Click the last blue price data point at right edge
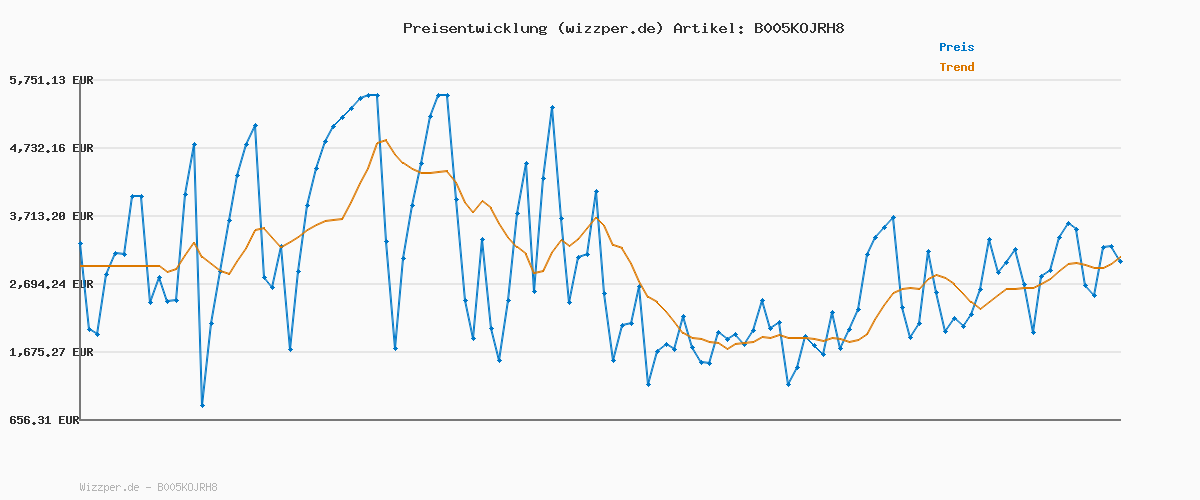Image resolution: width=1200 pixels, height=500 pixels. (x=1120, y=261)
